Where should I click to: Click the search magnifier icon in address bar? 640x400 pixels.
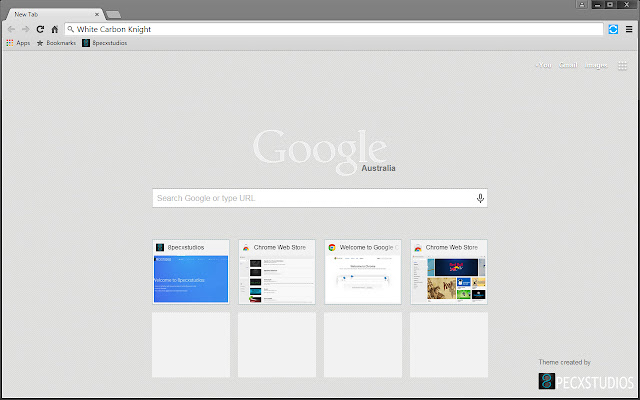[71, 29]
